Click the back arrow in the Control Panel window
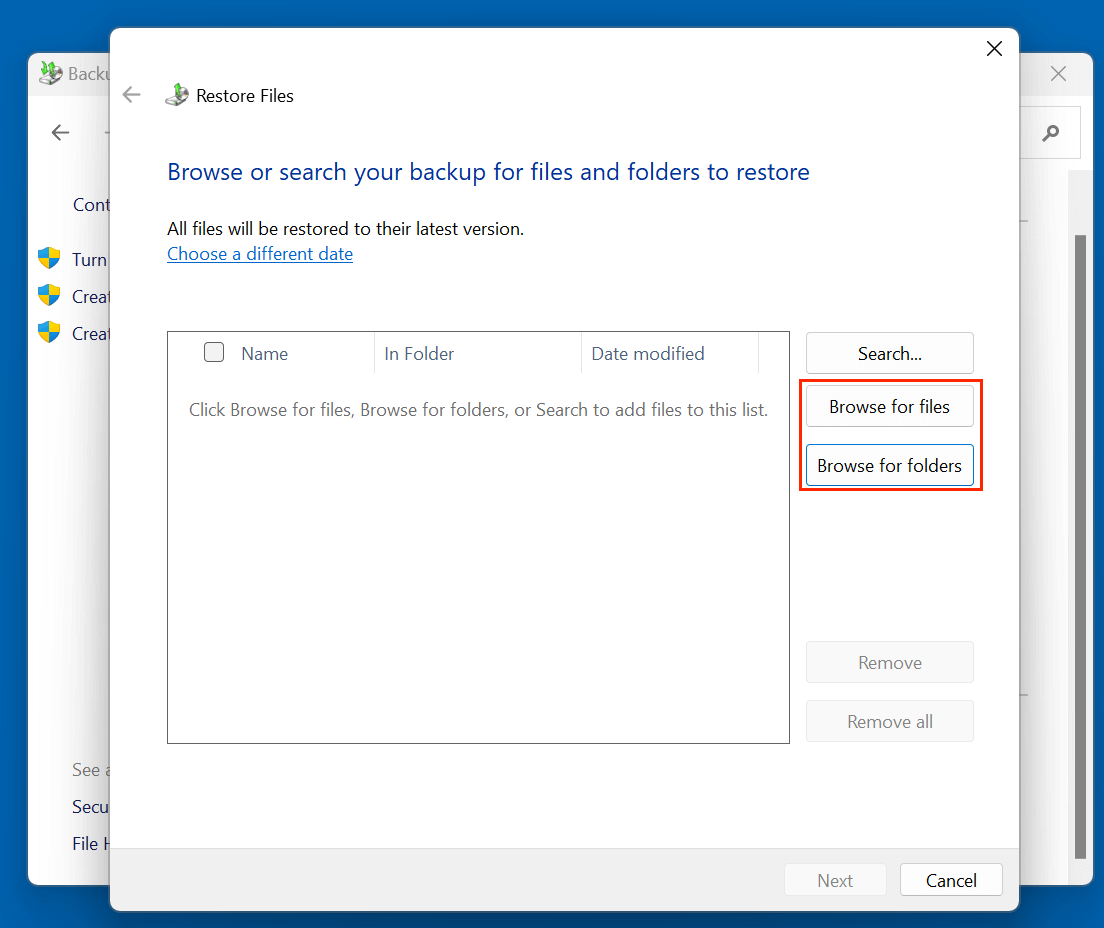 60,132
